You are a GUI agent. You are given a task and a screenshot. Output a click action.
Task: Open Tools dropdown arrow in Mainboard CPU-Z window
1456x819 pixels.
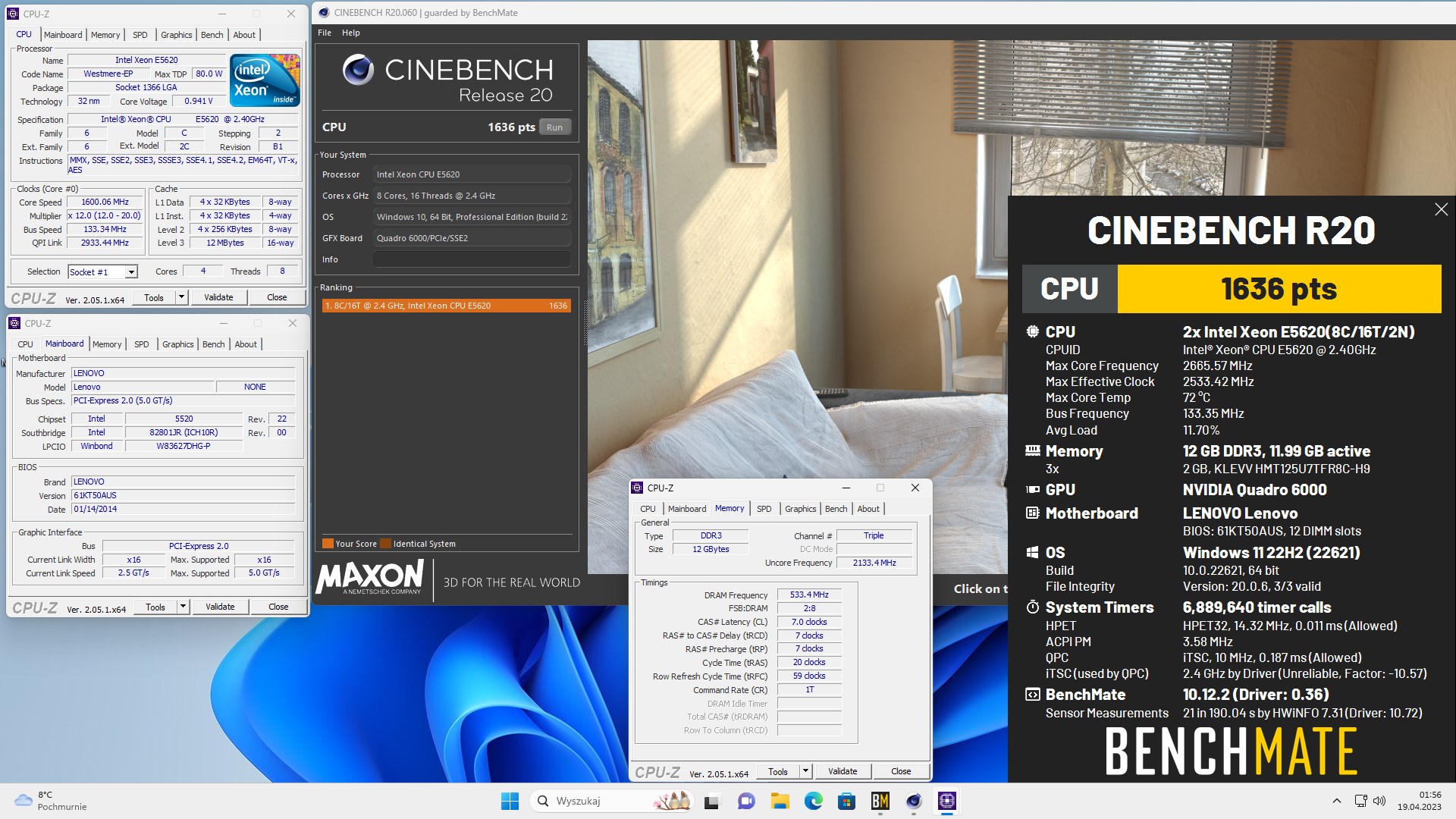click(183, 607)
